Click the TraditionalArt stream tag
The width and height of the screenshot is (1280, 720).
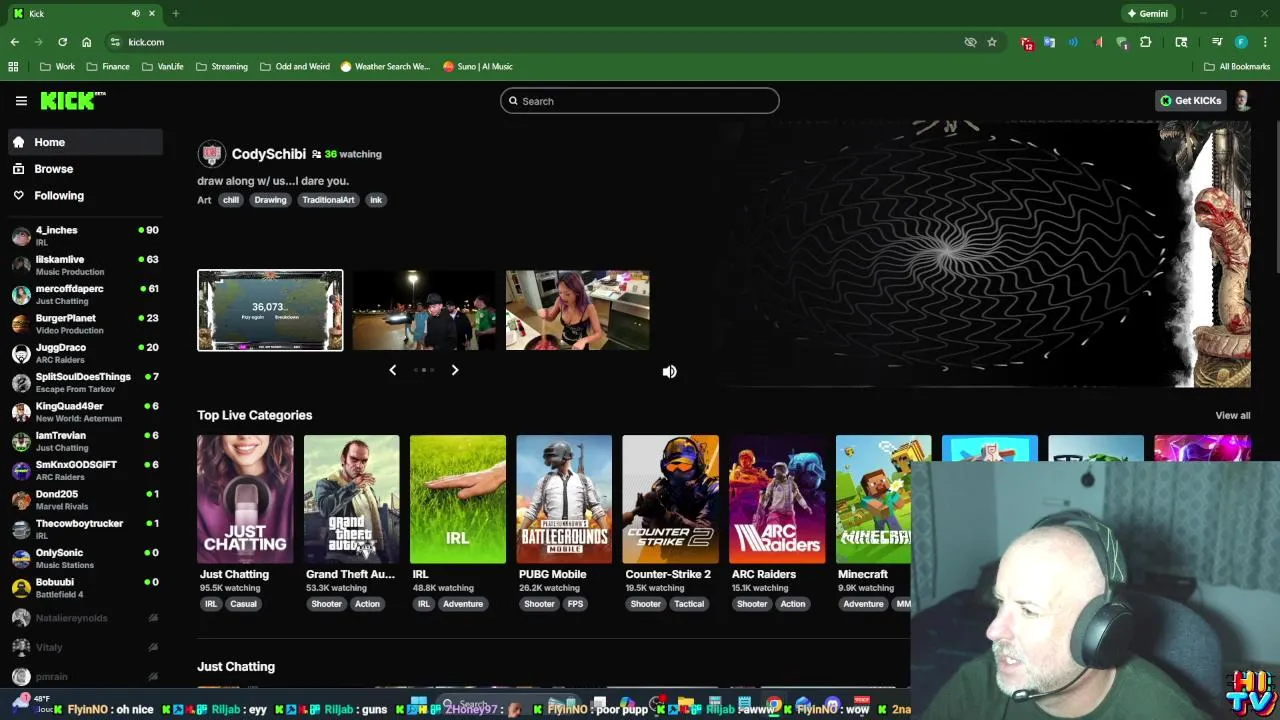[328, 200]
